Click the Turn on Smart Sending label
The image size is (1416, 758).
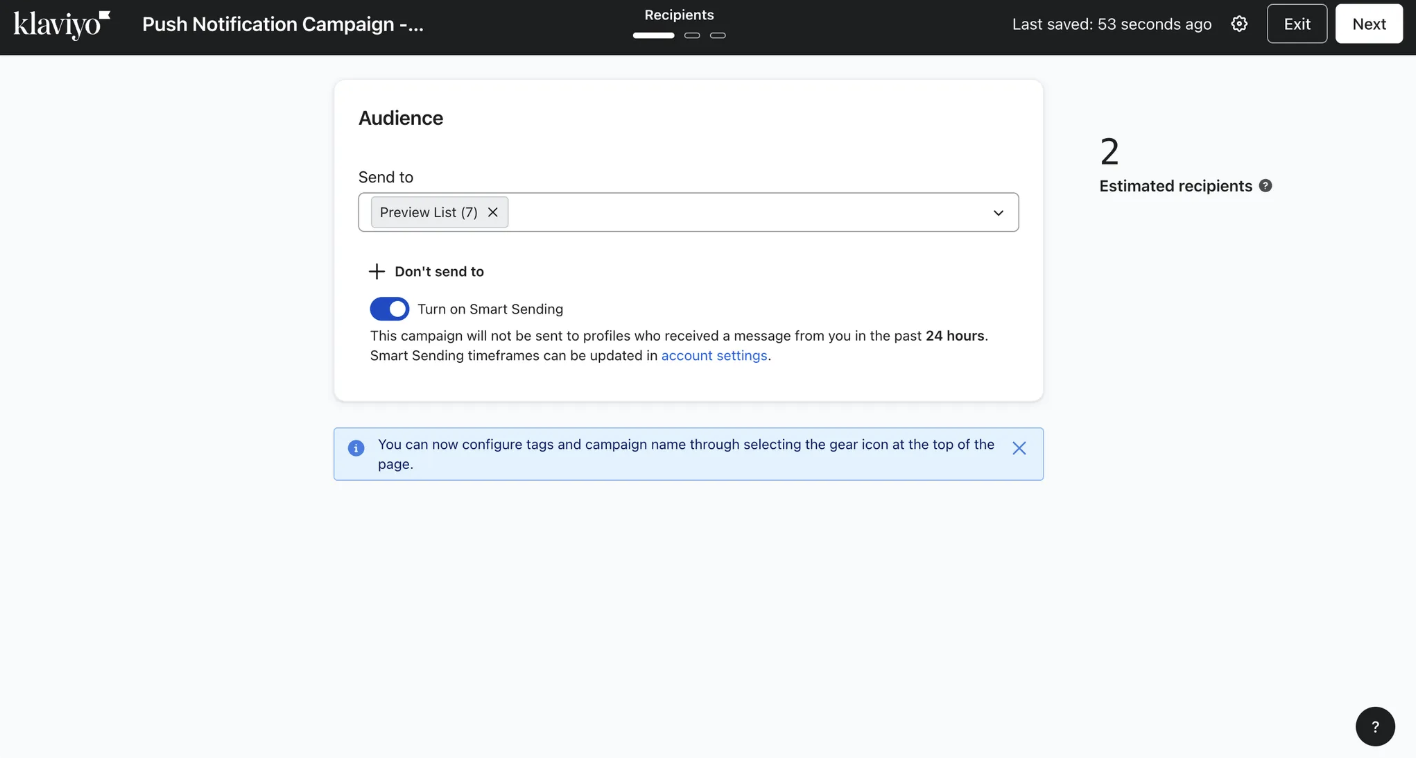490,309
